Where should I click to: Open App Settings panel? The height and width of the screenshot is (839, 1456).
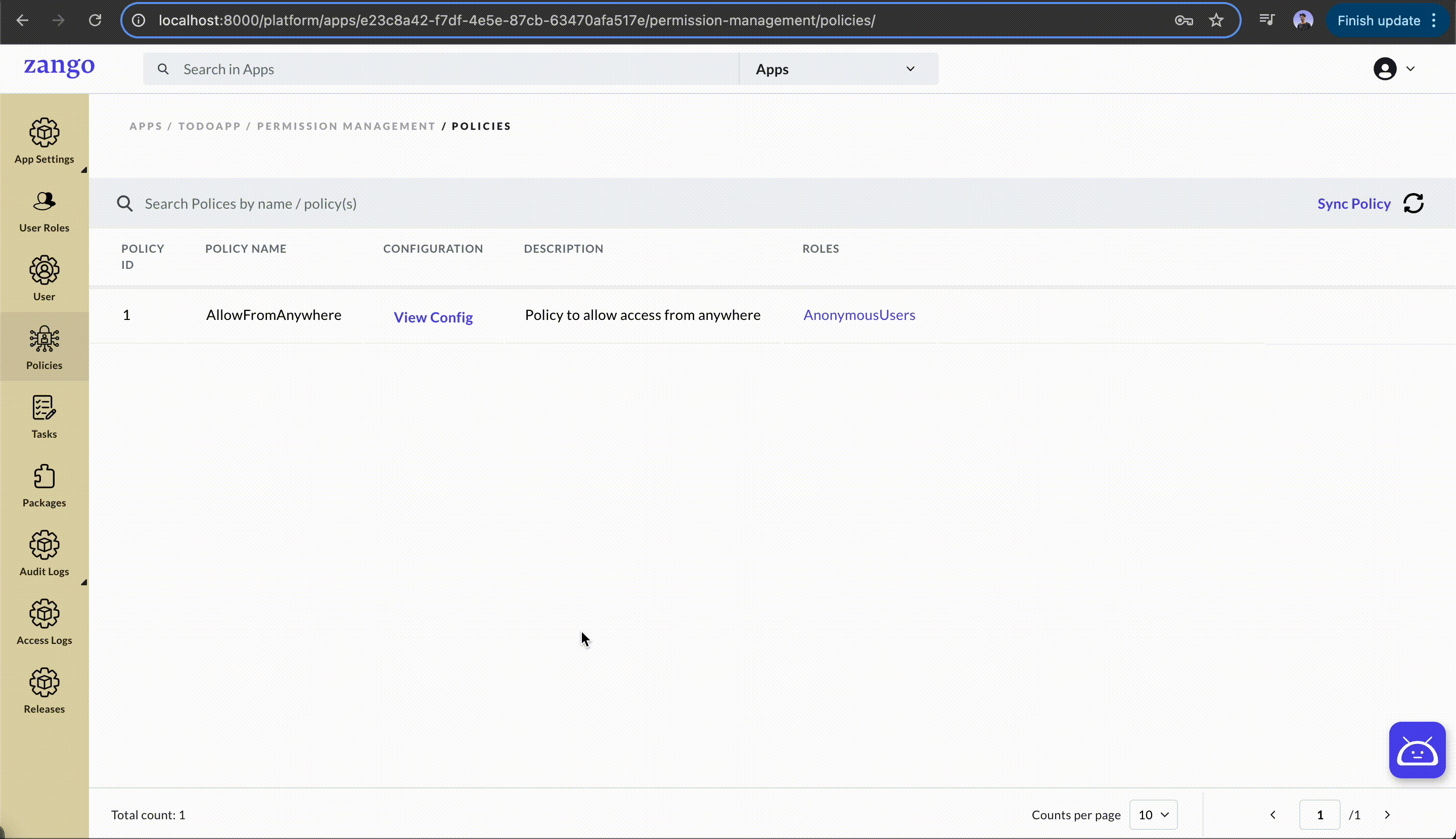click(x=44, y=139)
